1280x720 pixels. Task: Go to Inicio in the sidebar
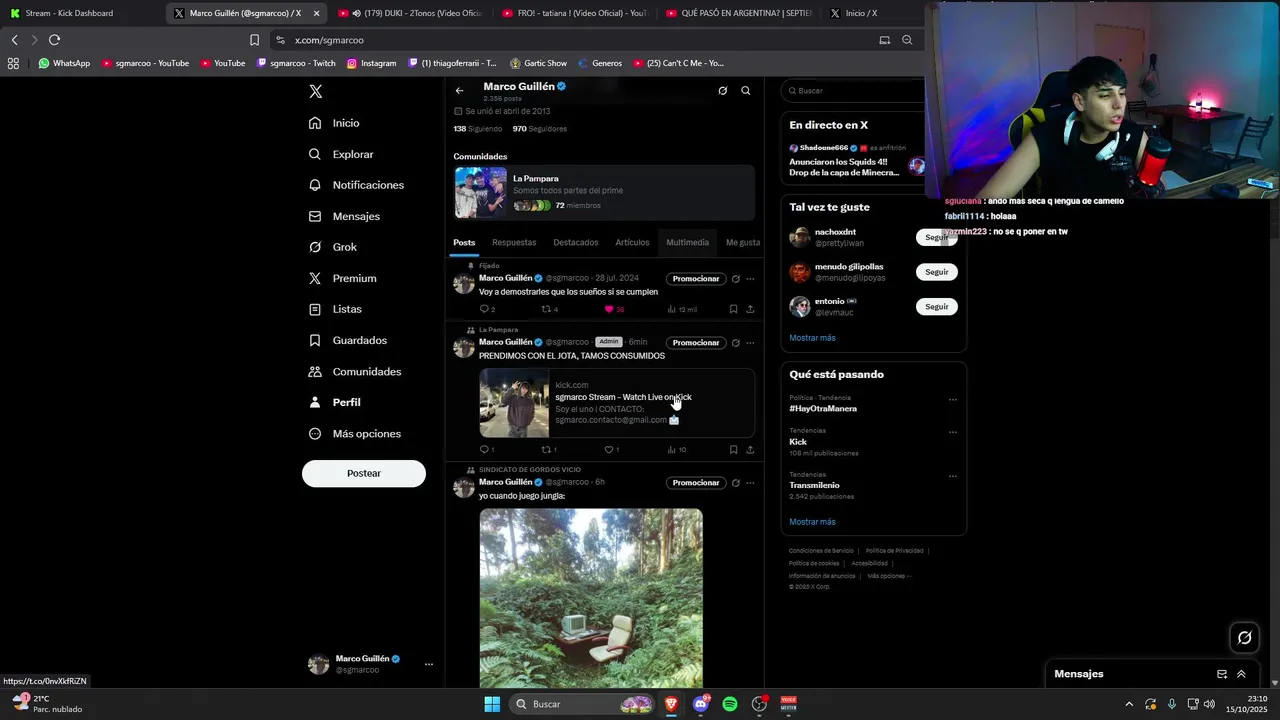(335, 123)
